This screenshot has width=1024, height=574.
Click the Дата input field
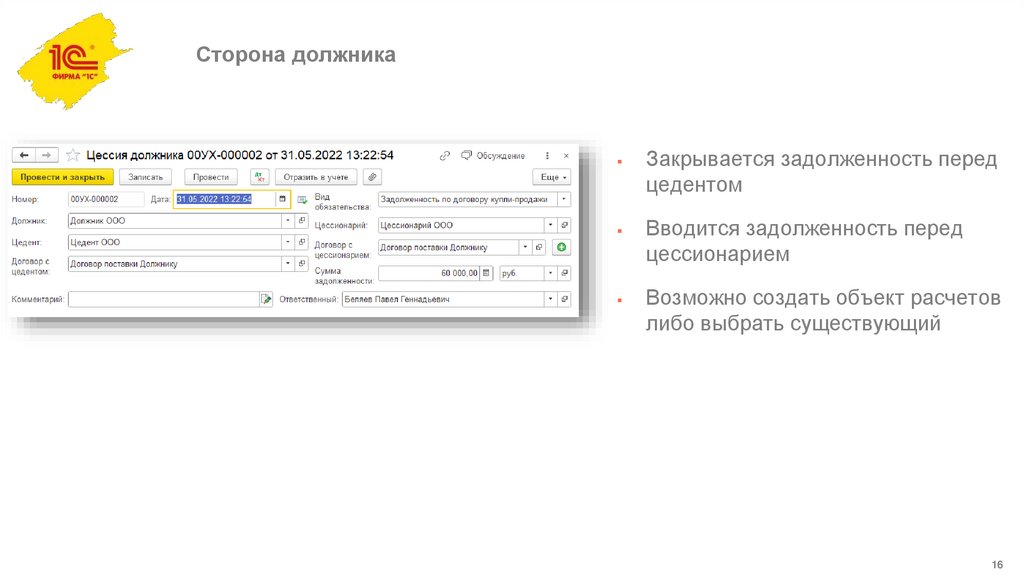[224, 199]
